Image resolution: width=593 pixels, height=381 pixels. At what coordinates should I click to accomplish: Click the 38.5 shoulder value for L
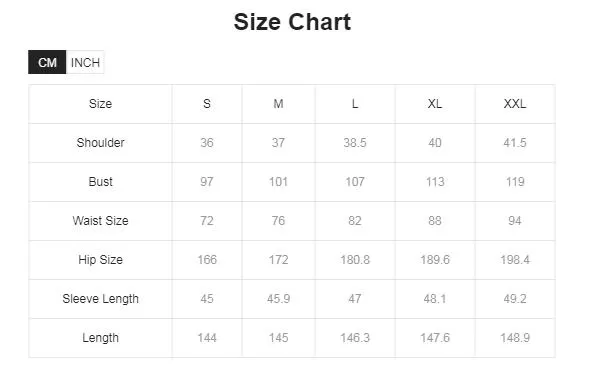(x=355, y=143)
